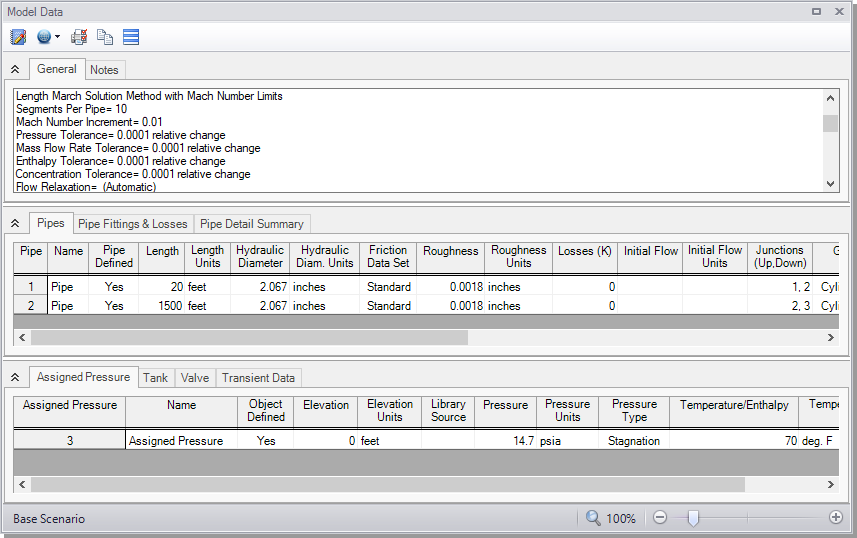Collapse the Pipes section with double chevron
857x538 pixels.
click(15, 223)
